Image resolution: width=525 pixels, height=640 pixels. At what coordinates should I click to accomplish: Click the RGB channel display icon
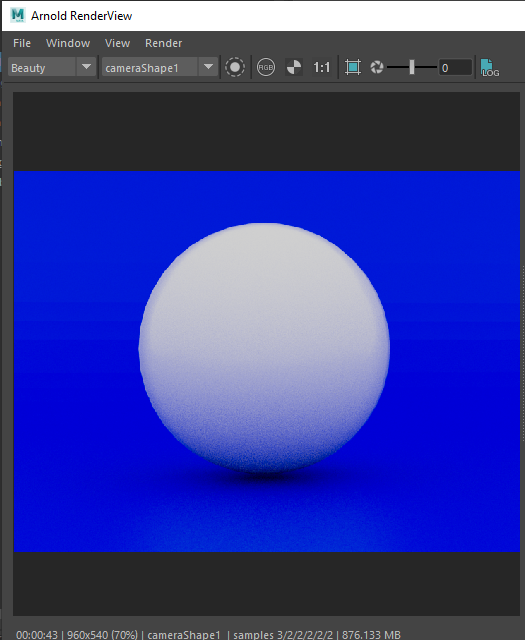[266, 67]
